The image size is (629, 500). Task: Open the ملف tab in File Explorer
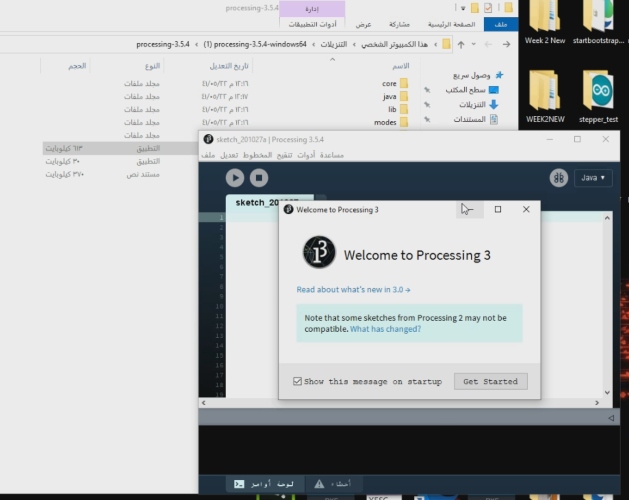[x=501, y=24]
